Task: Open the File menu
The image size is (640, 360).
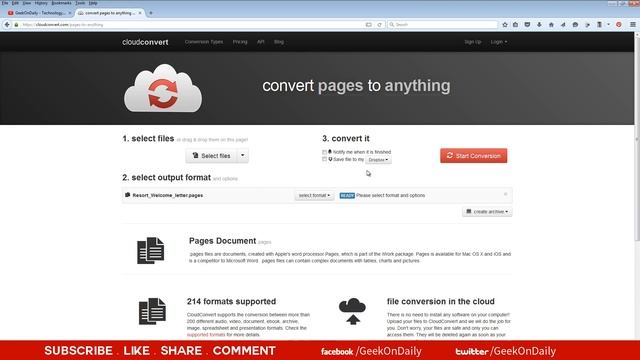Action: click(5, 3)
